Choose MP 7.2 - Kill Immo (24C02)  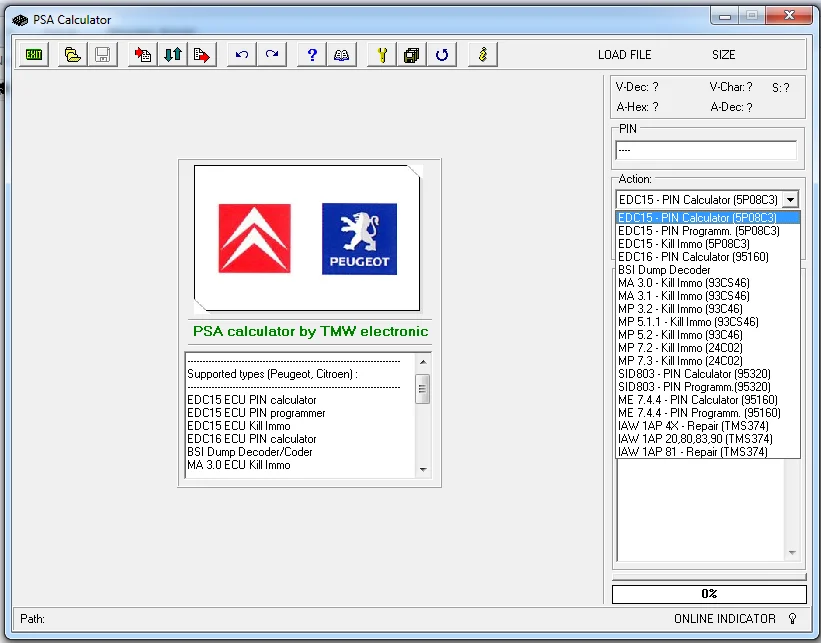click(x=708, y=348)
